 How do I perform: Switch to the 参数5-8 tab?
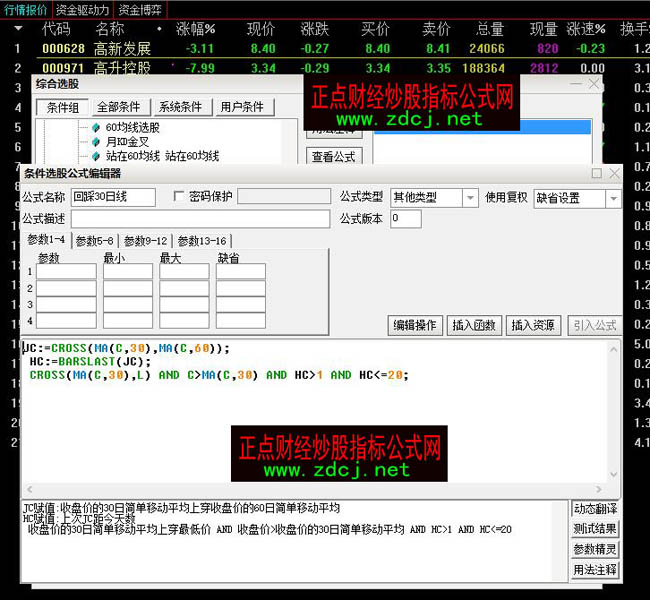tap(97, 241)
